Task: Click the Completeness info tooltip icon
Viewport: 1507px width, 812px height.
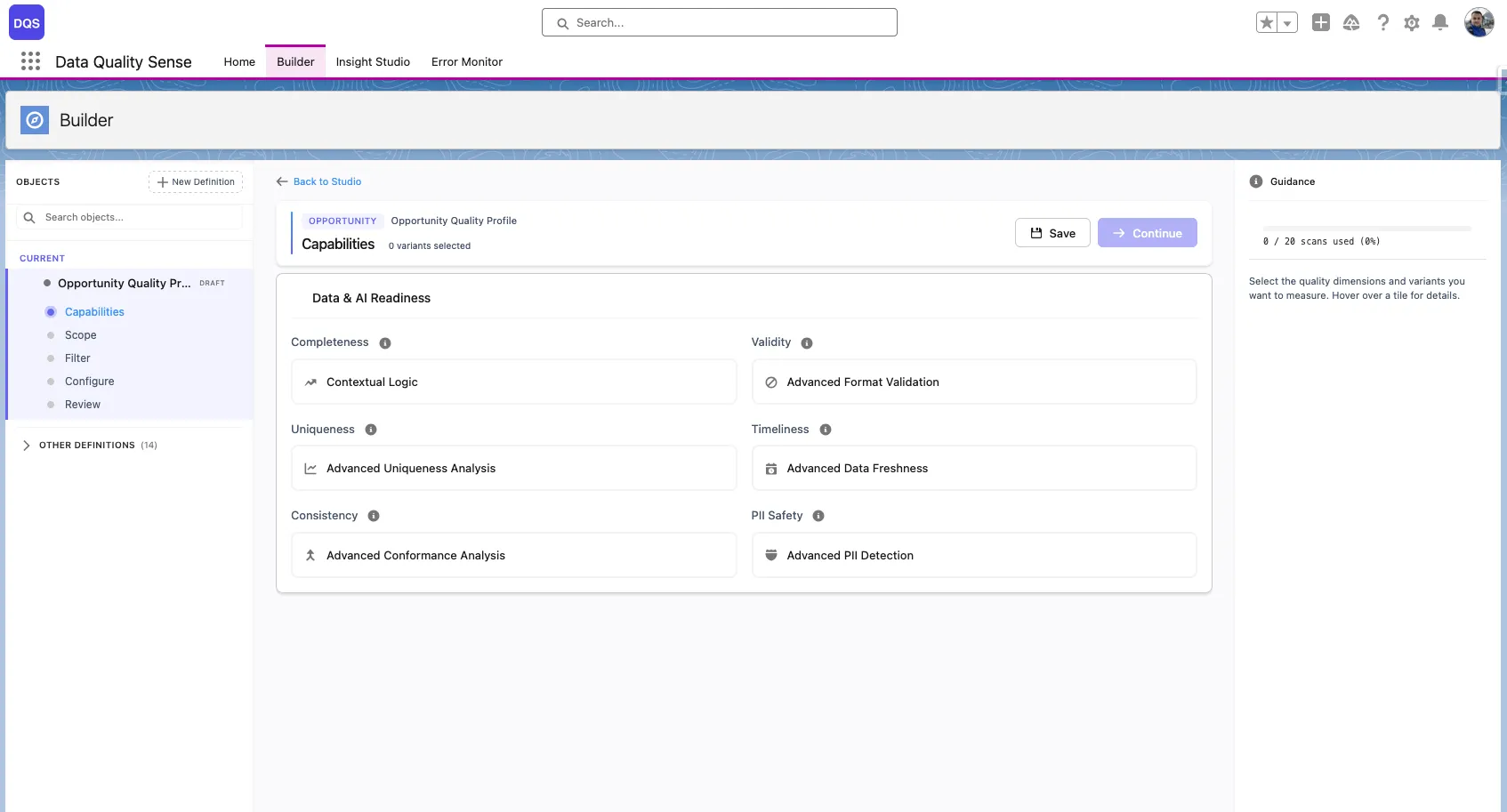Action: point(384,342)
